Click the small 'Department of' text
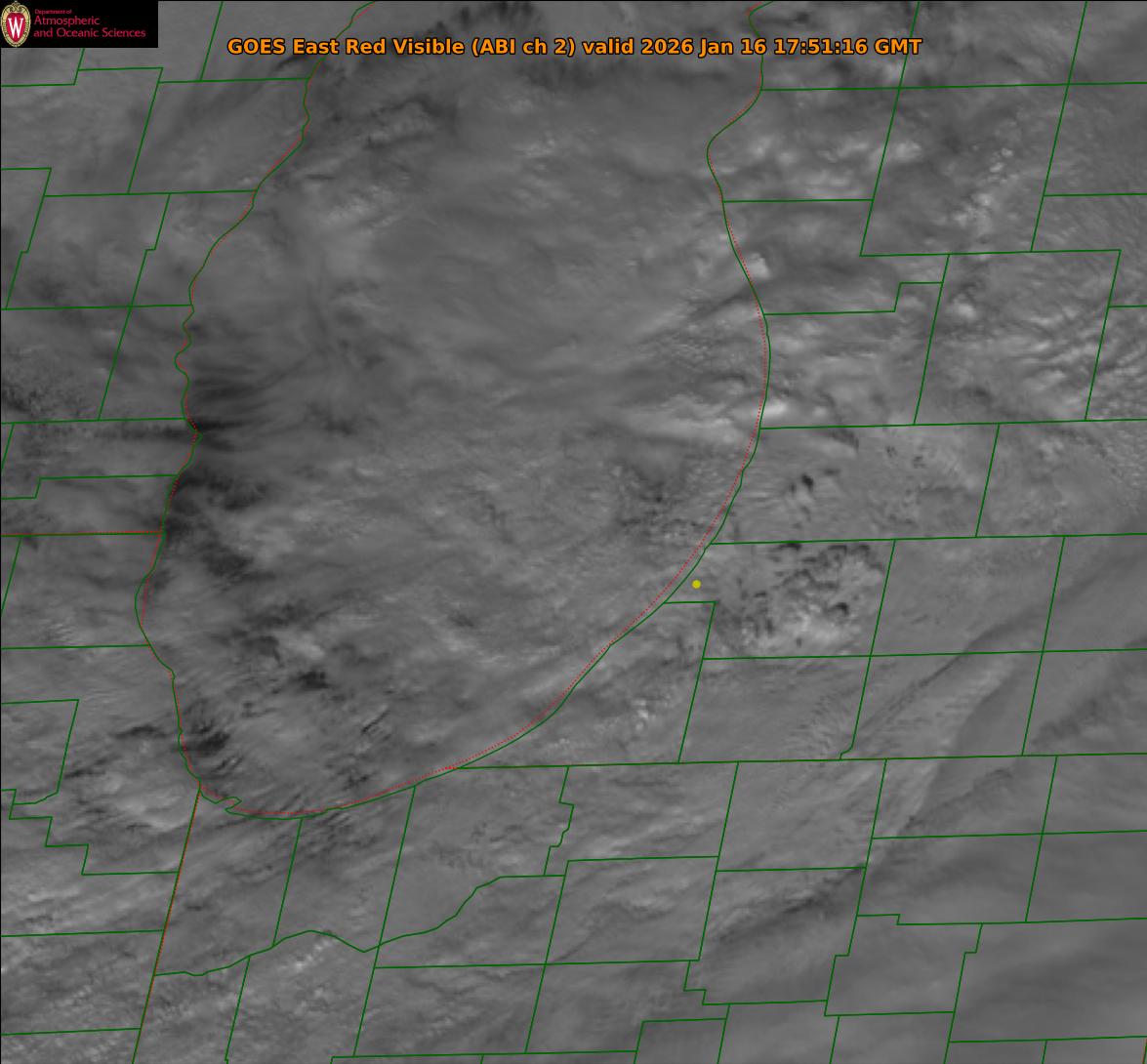The width and height of the screenshot is (1147, 1064). pyautogui.click(x=53, y=12)
